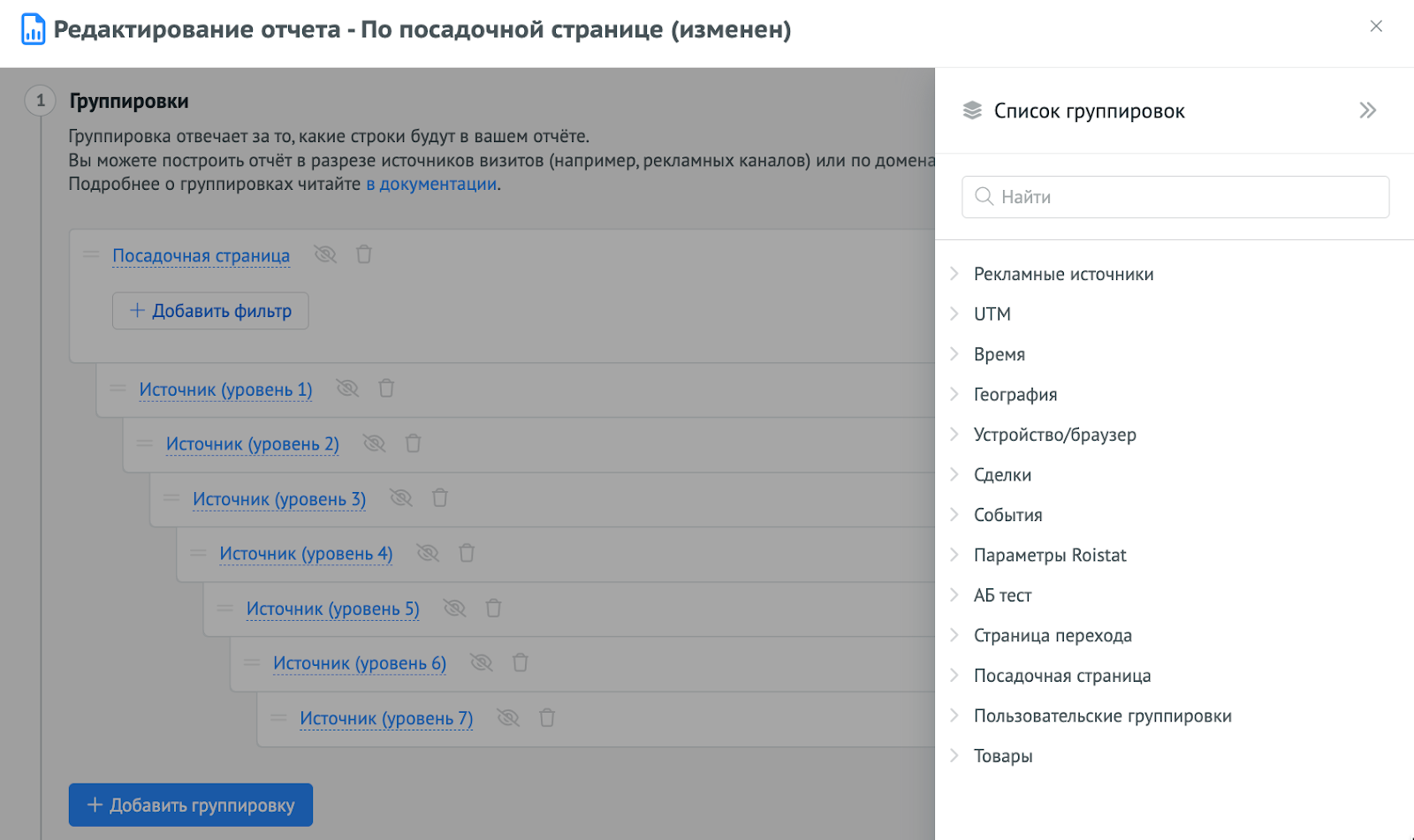1414x840 pixels.
Task: Click the Добавить фильтр button
Action: coord(209,310)
